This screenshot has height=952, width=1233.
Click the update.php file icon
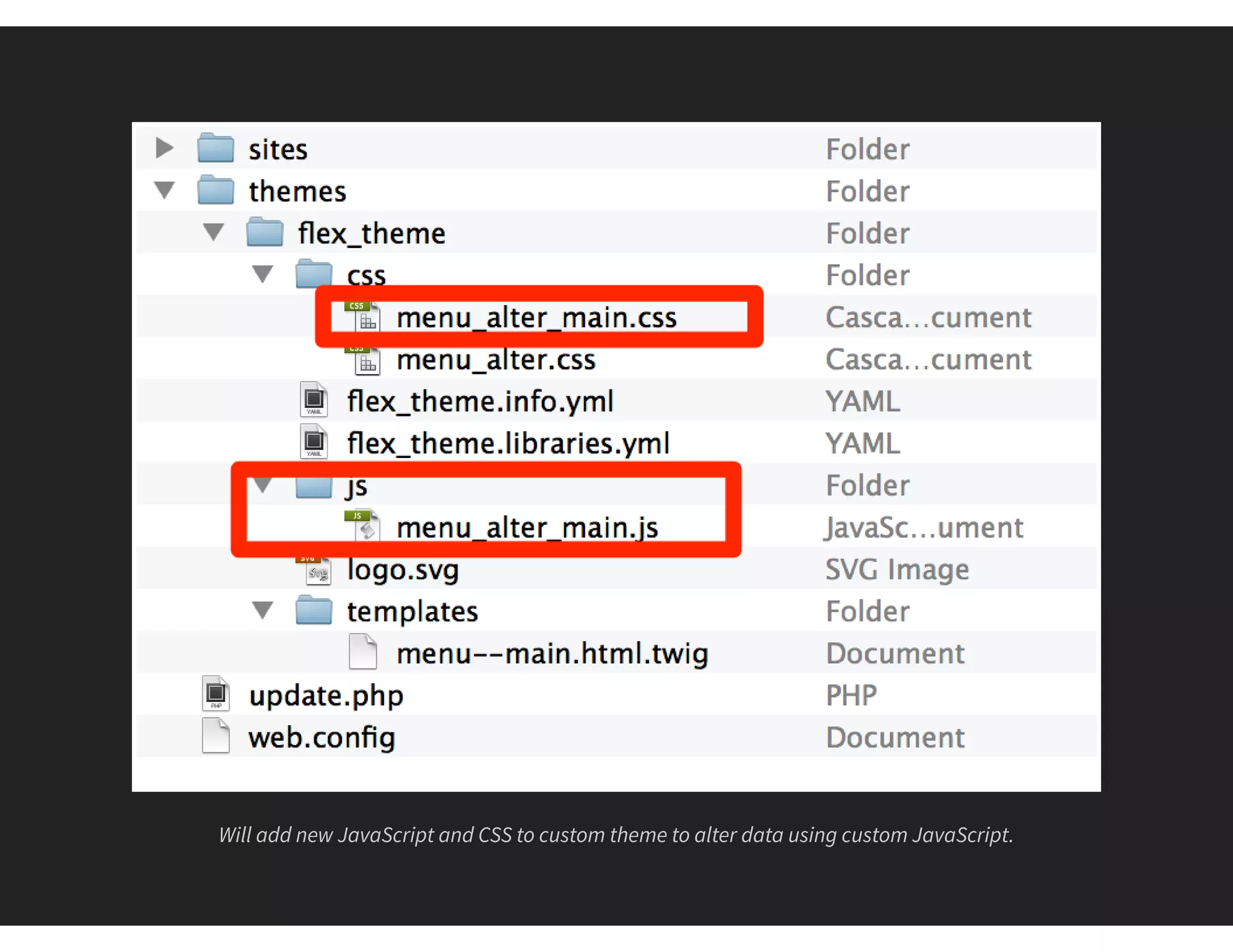(x=216, y=694)
